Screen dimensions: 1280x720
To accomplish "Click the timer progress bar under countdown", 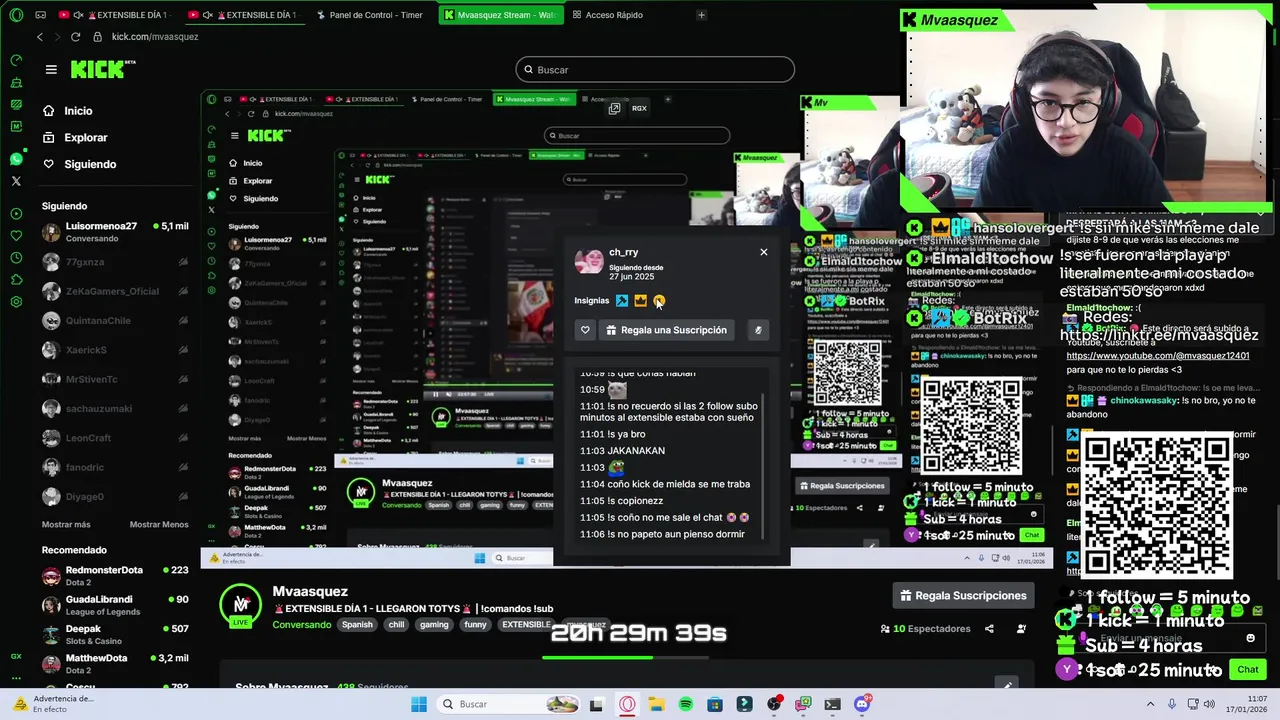I will pos(625,658).
